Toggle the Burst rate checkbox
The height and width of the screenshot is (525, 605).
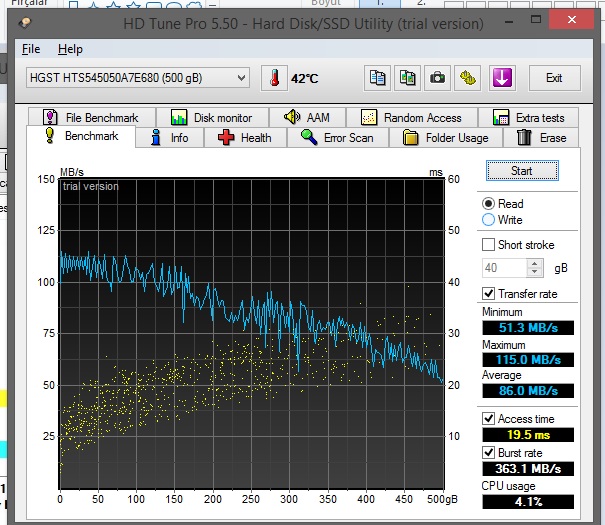[x=488, y=452]
